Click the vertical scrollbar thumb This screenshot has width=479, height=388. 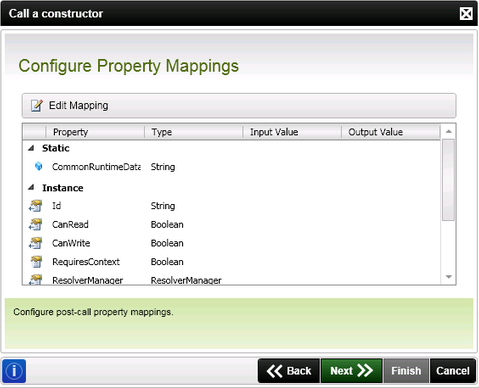[449, 180]
